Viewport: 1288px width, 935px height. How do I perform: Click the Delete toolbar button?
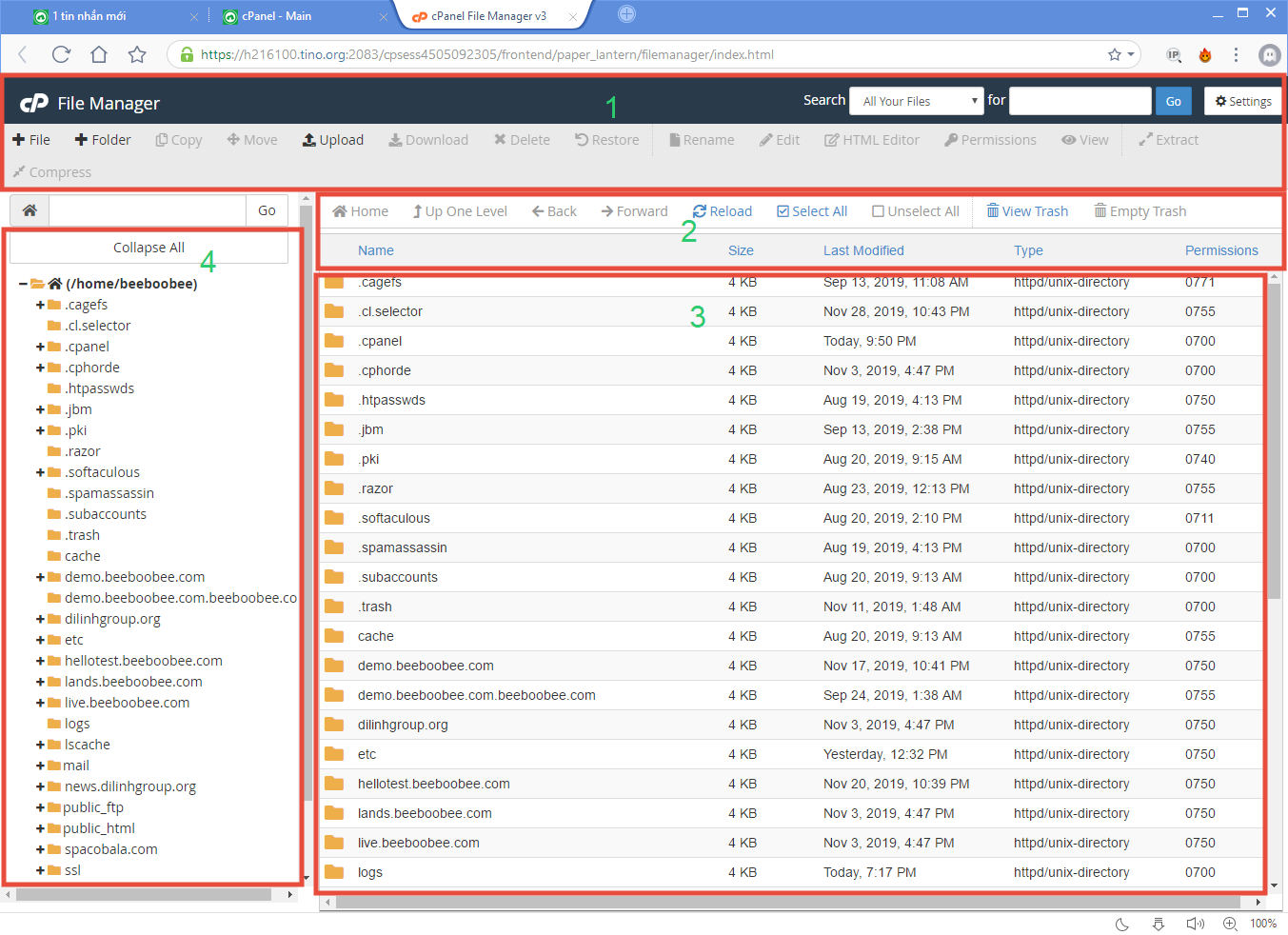(x=522, y=140)
